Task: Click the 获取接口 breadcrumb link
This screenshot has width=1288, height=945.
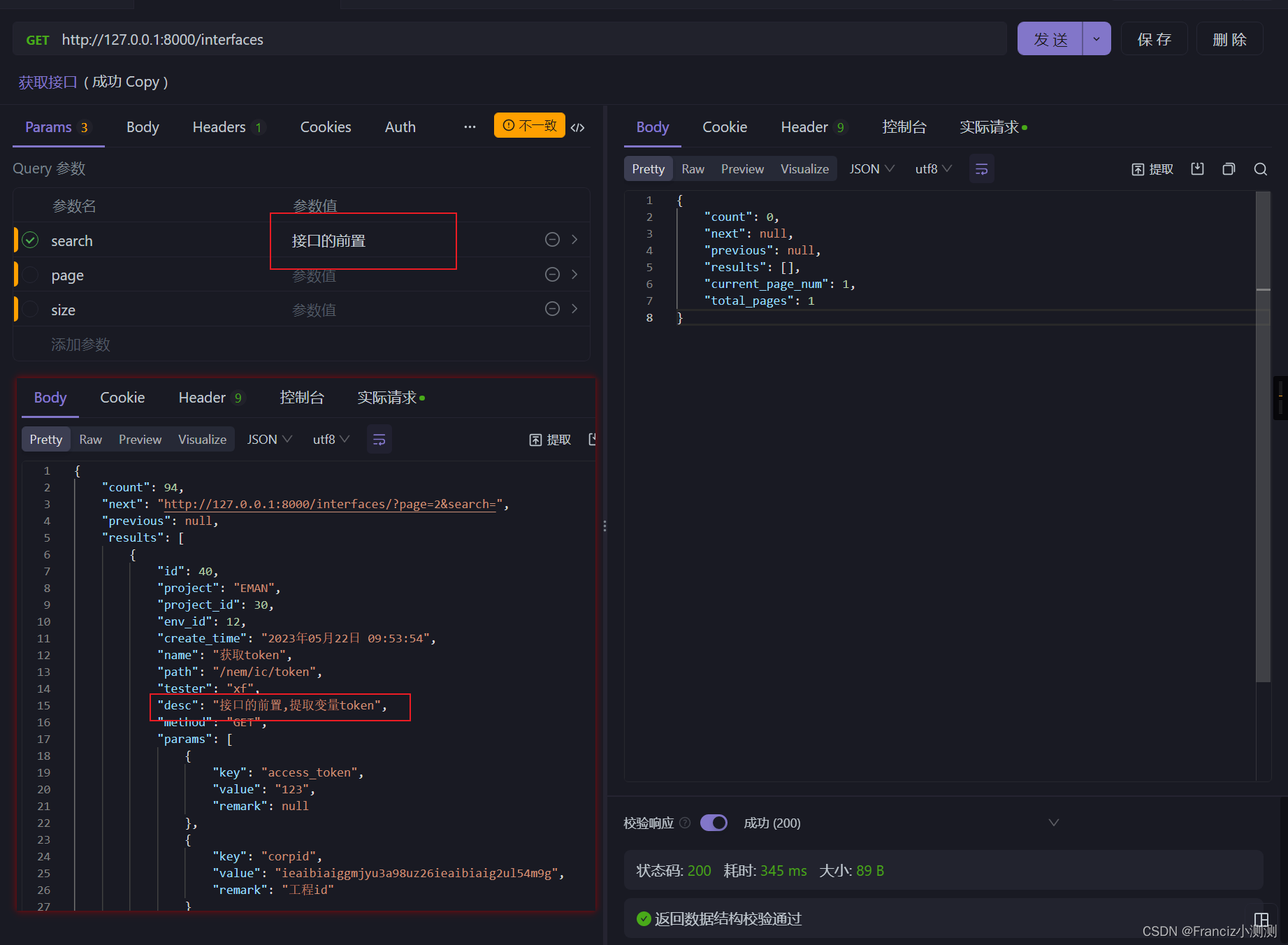Action: pos(48,82)
